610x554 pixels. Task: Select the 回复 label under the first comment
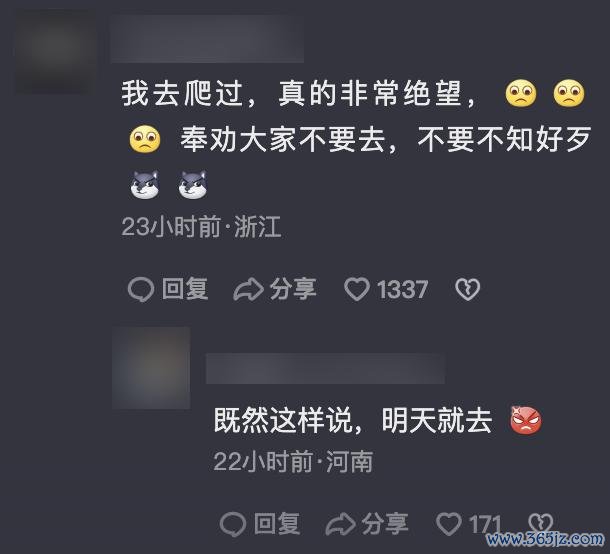click(185, 289)
